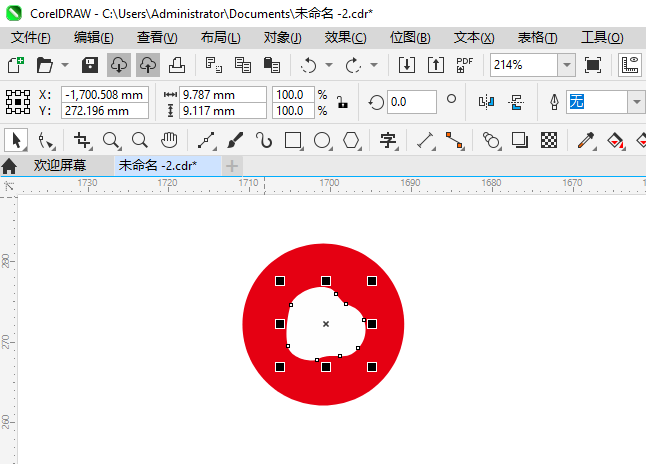
Task: Open the 编辑(E) menu
Action: click(x=94, y=38)
